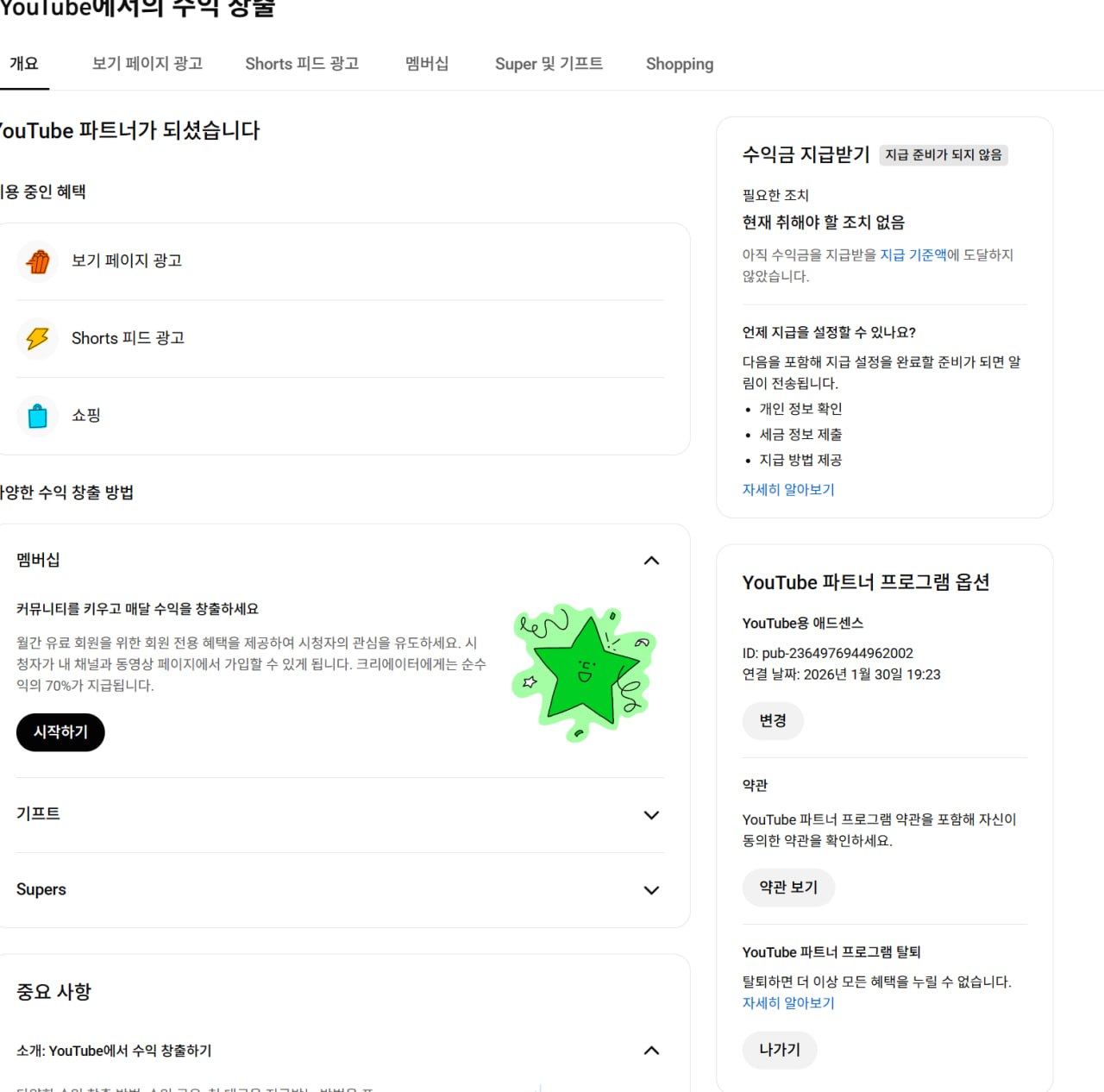Click 자세히 알아보기 under payment setup list

tap(788, 490)
